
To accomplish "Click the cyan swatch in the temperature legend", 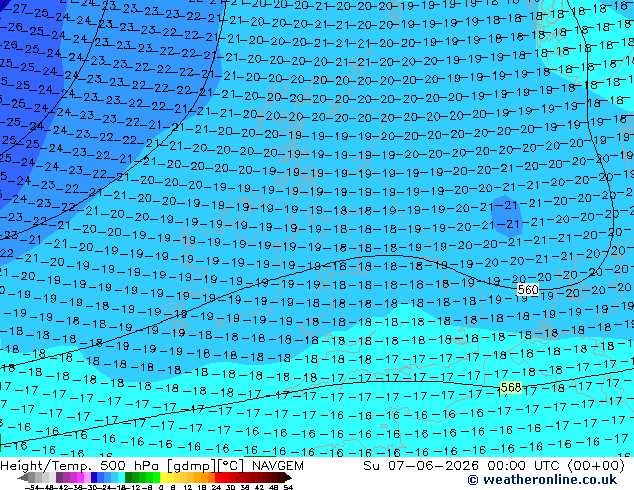I will pyautogui.click(x=121, y=477).
